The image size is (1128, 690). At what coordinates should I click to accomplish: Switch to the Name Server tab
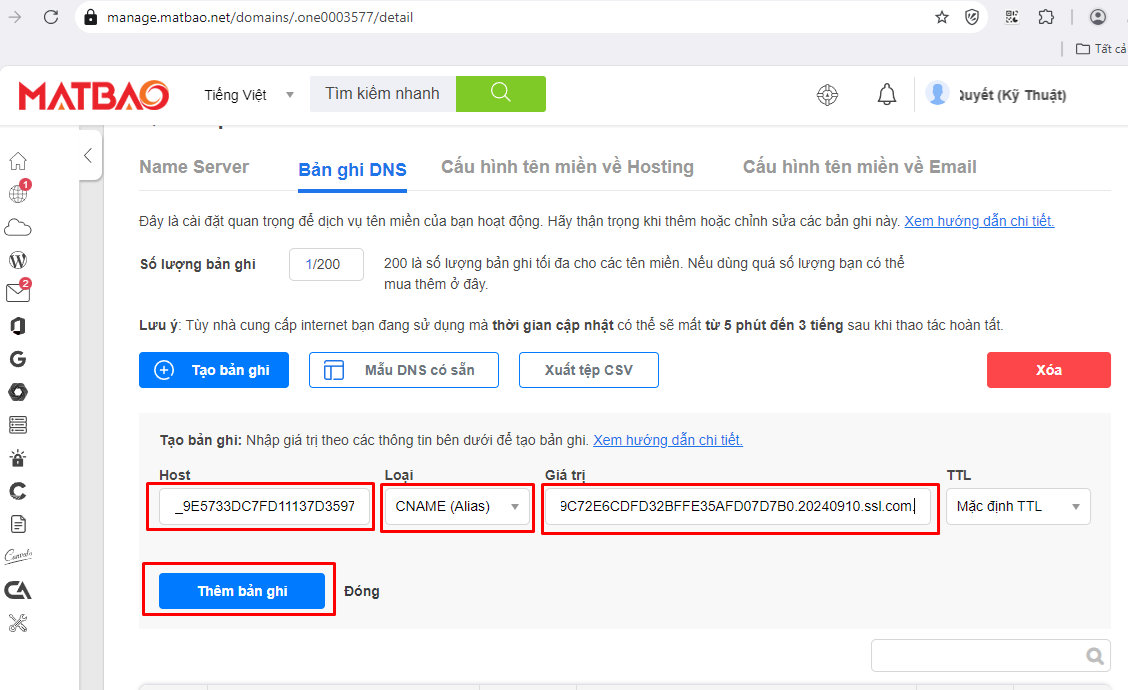point(194,167)
